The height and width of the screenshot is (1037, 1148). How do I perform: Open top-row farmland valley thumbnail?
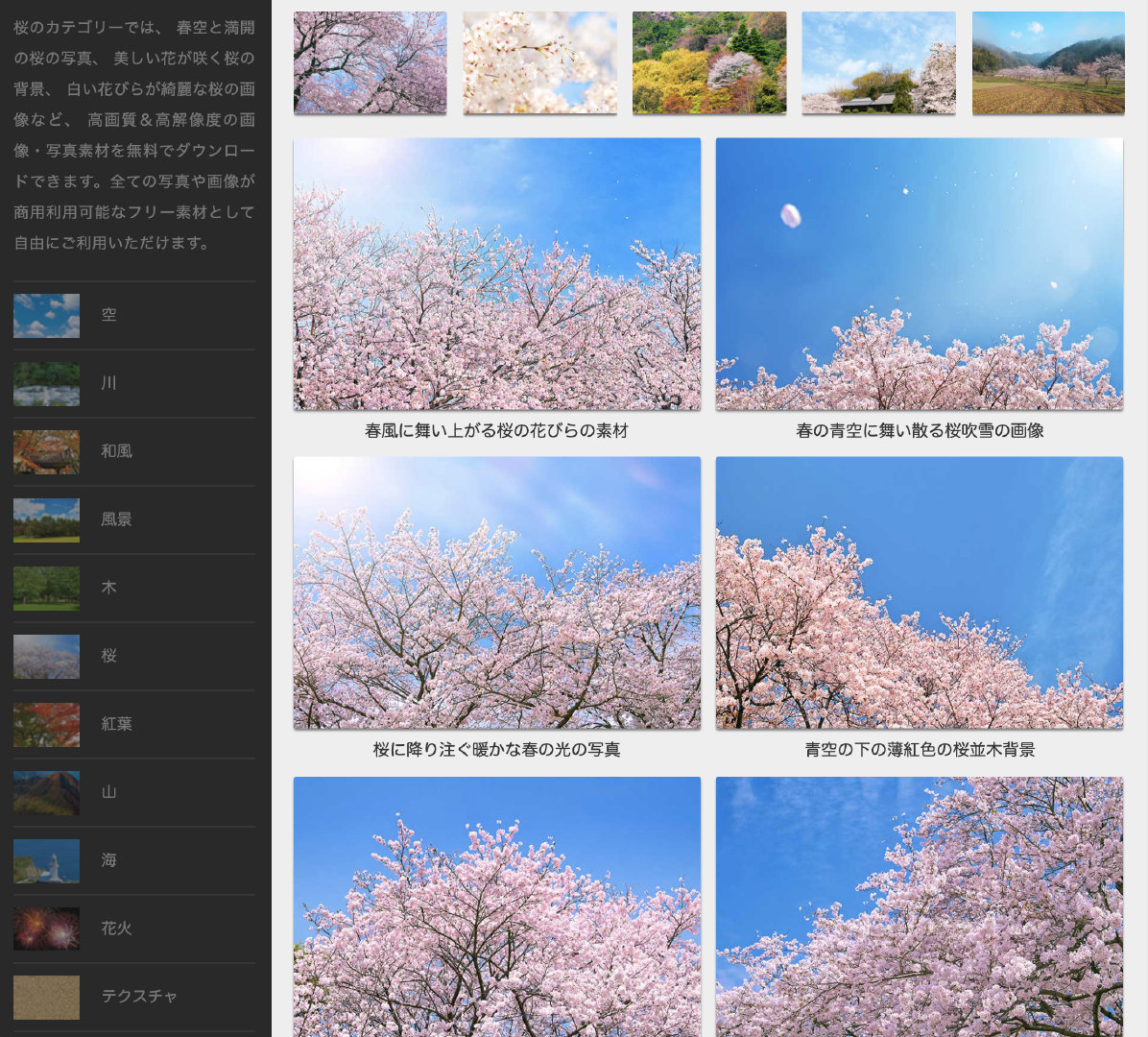coord(1048,62)
